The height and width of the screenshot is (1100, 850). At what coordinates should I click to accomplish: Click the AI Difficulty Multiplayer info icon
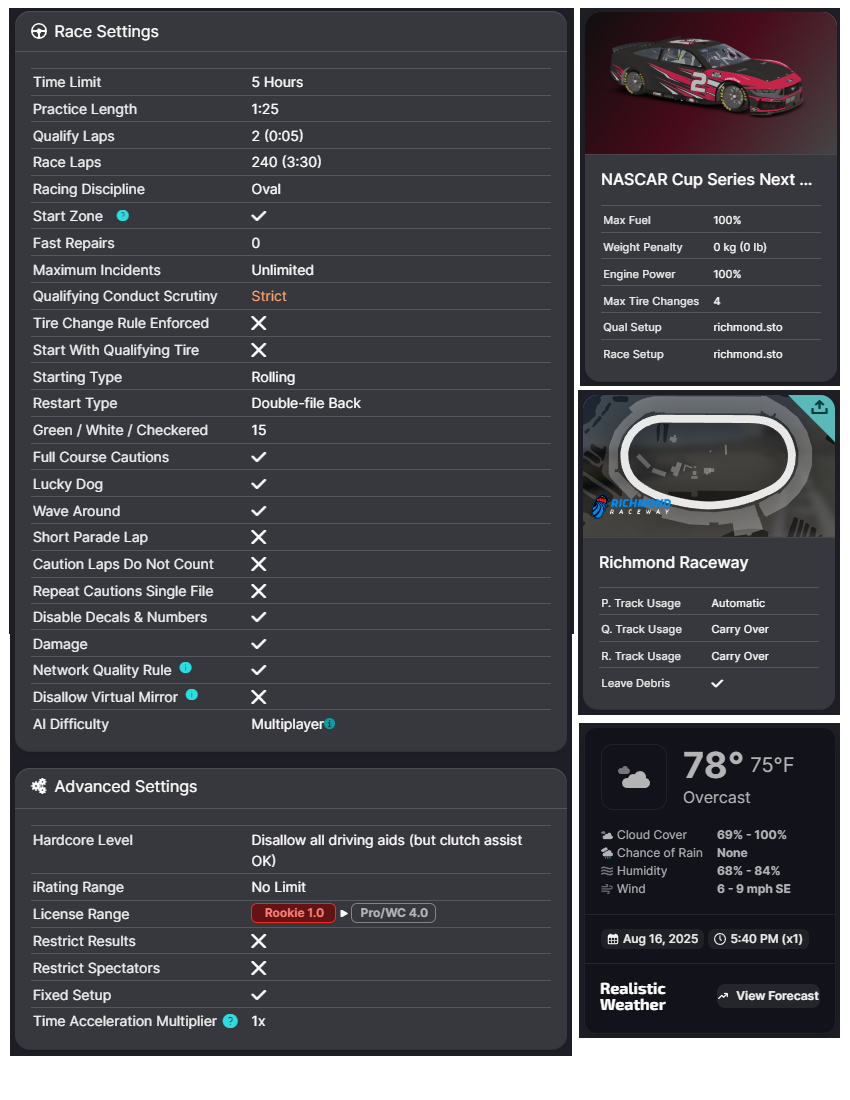point(330,724)
